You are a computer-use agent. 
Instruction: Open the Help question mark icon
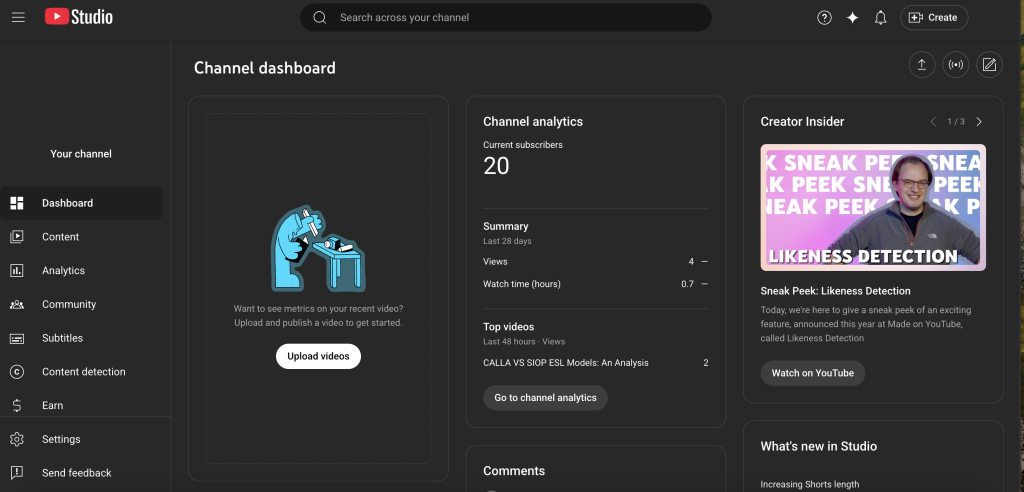pyautogui.click(x=824, y=17)
